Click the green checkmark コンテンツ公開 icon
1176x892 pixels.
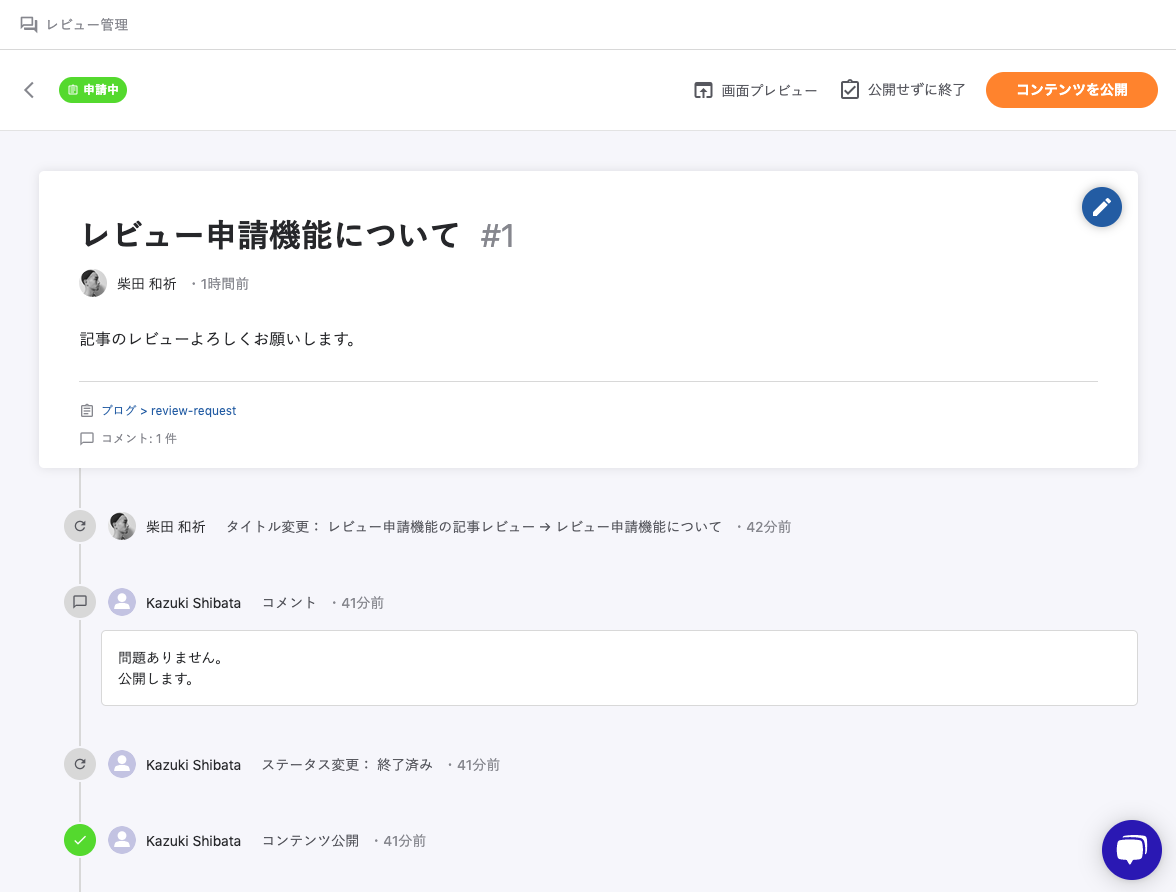point(80,840)
